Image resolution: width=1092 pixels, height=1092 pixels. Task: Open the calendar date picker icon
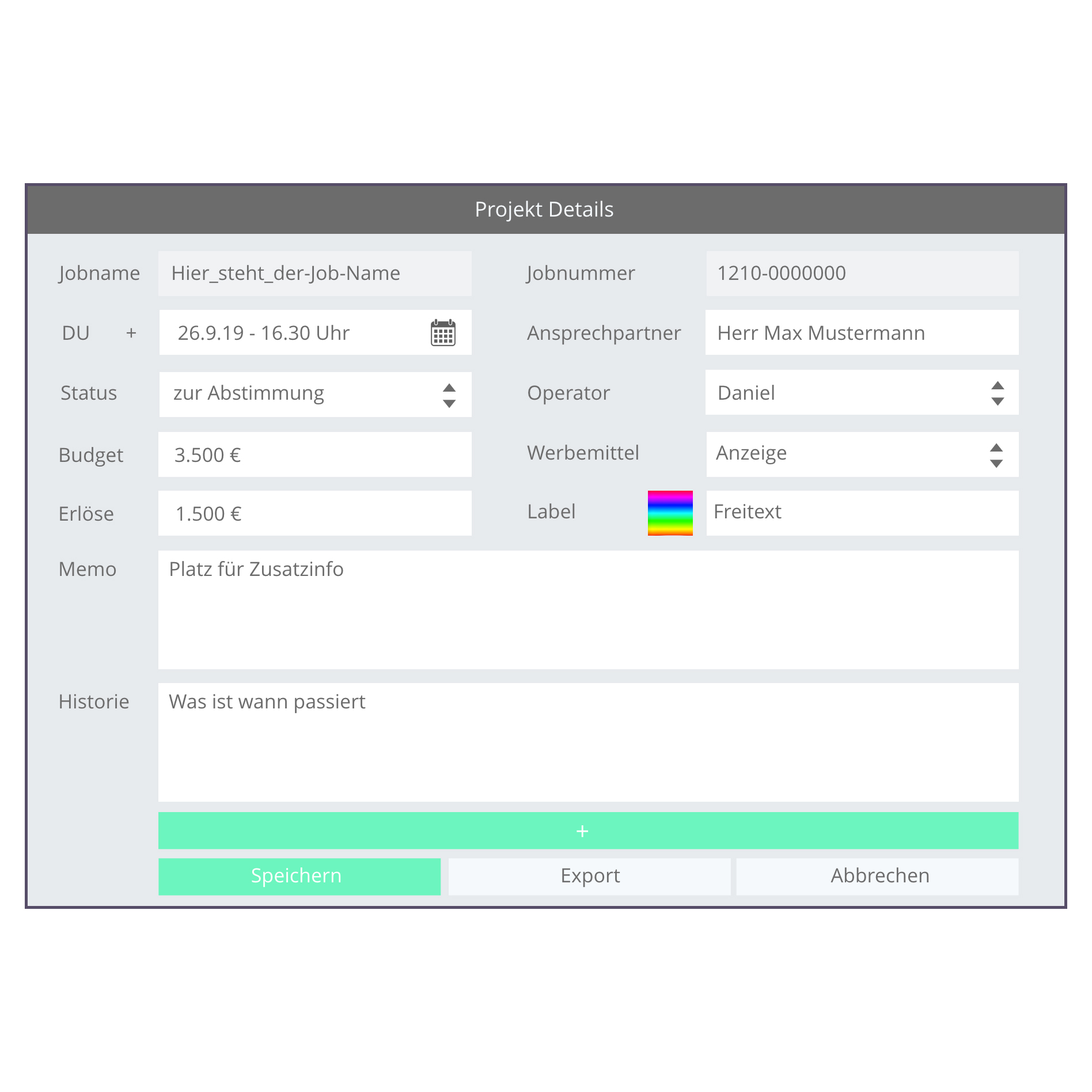pos(443,333)
